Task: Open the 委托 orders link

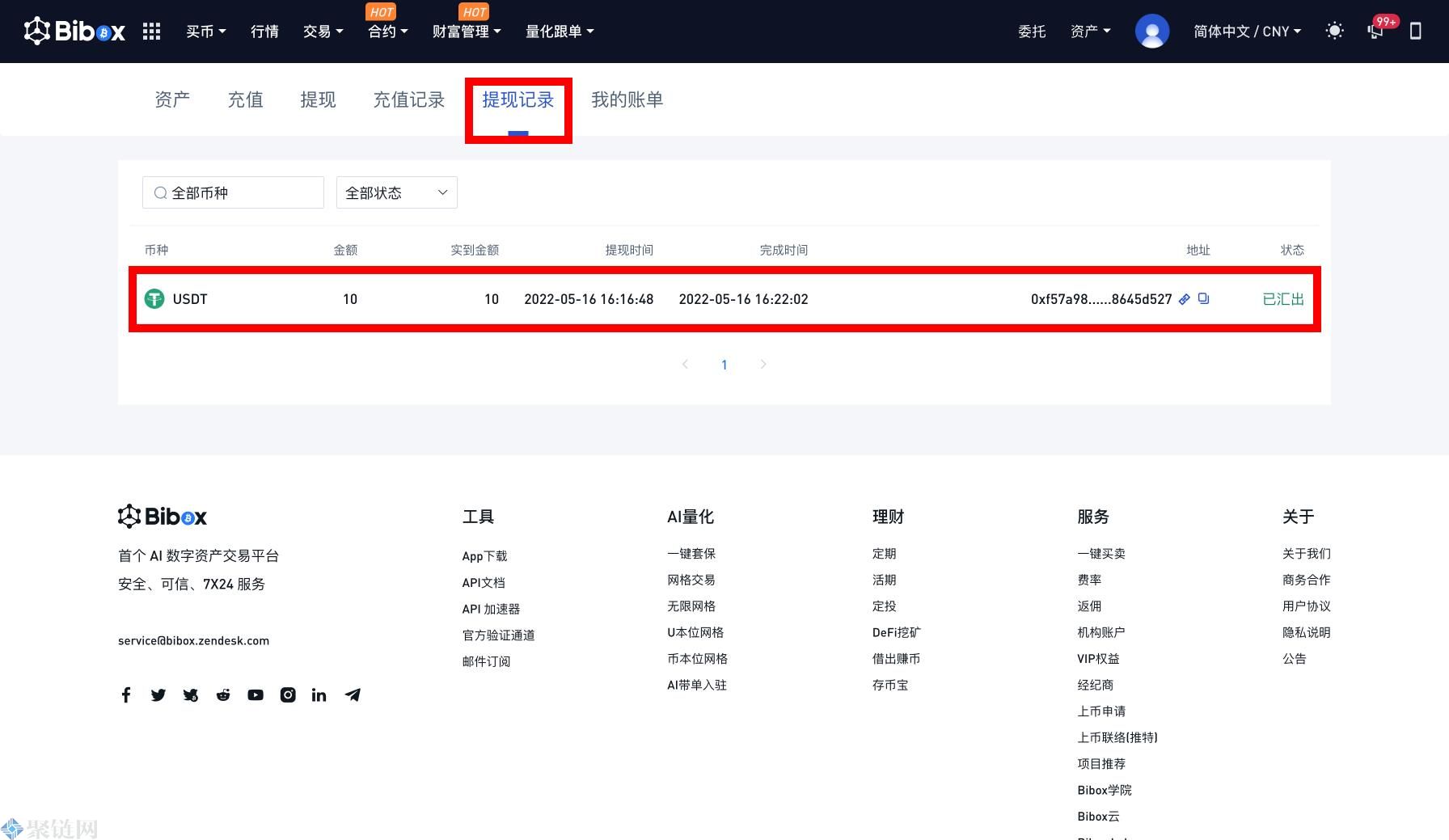Action: (x=1032, y=32)
